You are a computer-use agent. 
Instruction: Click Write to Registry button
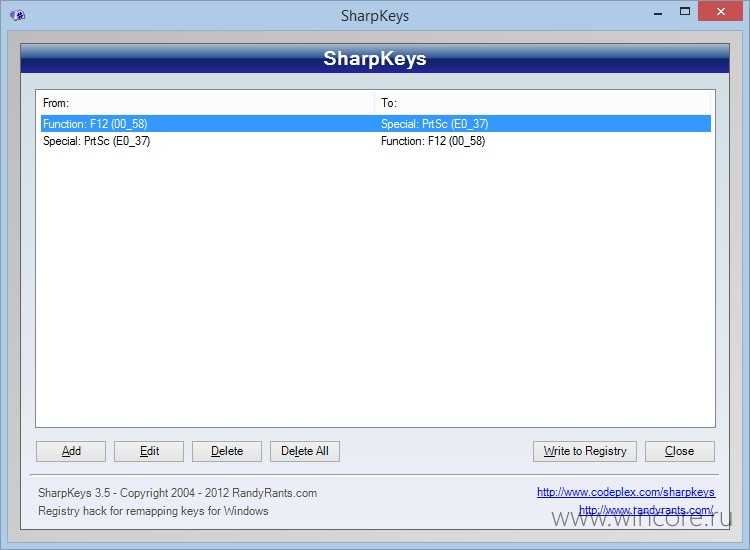[x=585, y=451]
